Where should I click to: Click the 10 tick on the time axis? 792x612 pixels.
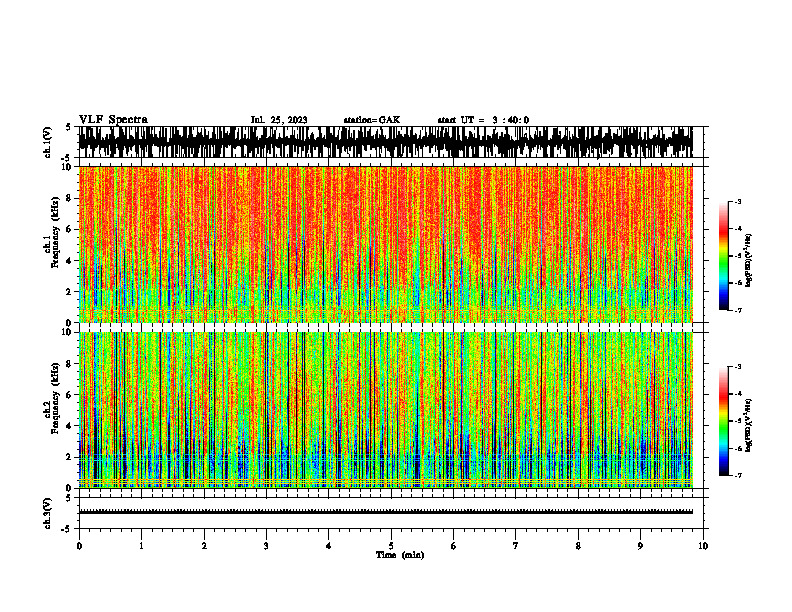click(x=703, y=546)
